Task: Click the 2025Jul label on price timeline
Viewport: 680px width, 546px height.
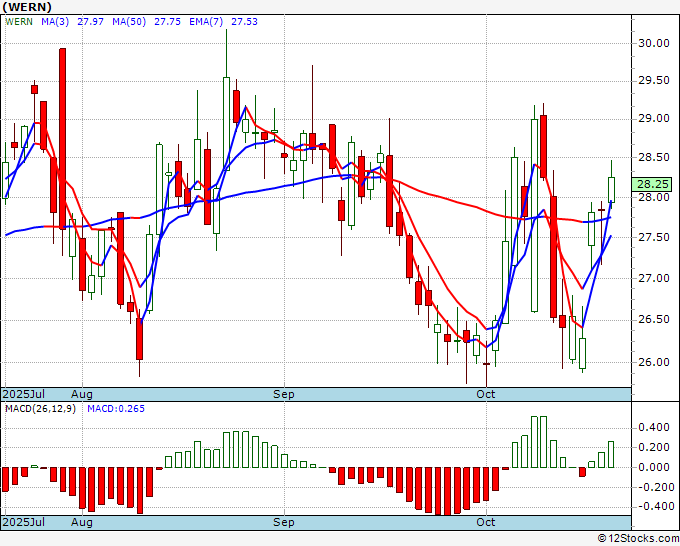Action: [24, 394]
